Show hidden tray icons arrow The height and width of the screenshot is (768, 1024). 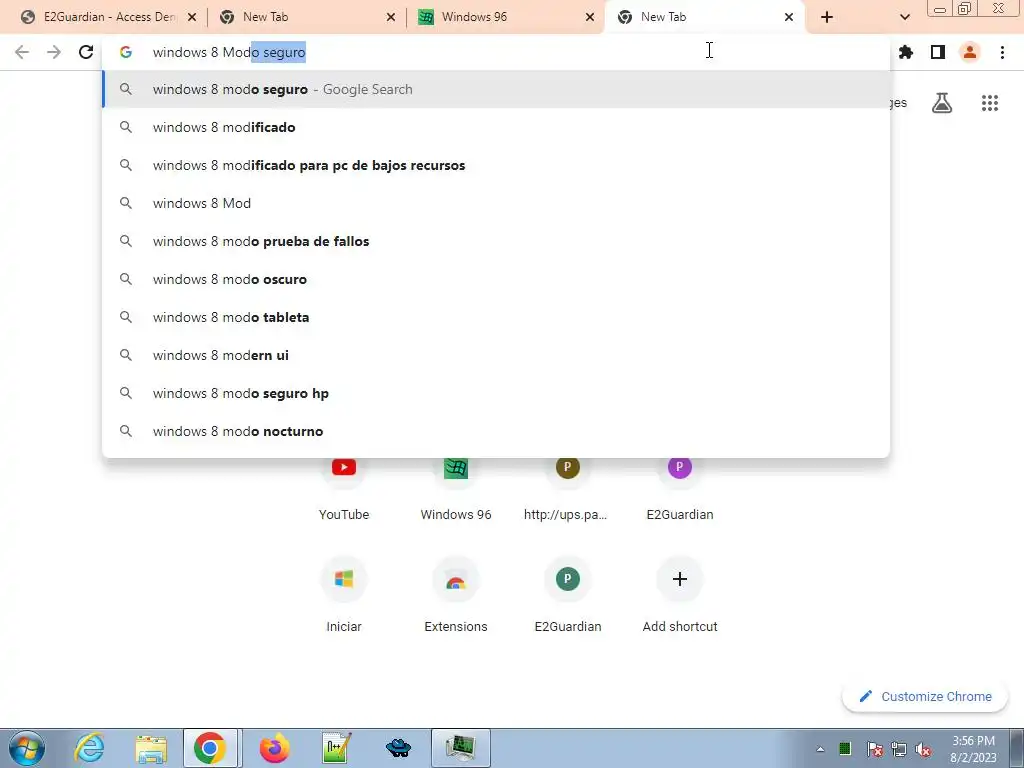click(820, 749)
